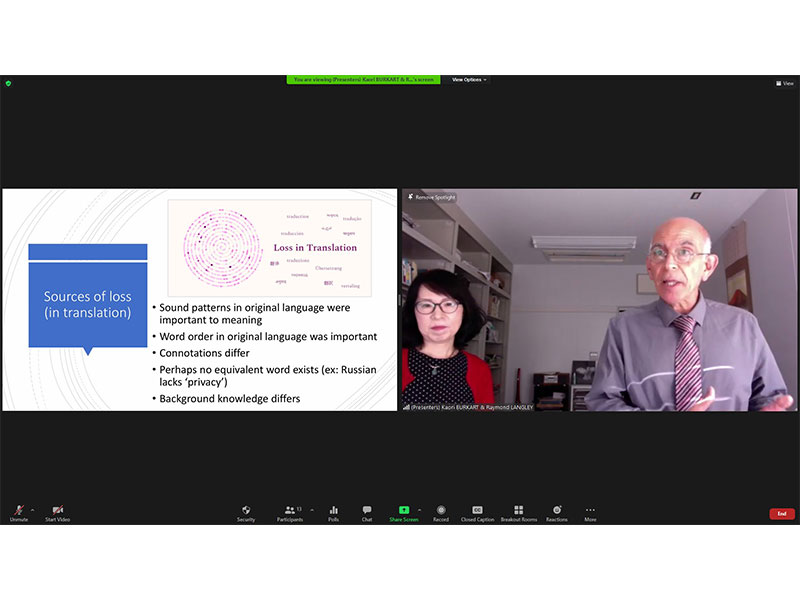Click the encryption shield icon at top left
Screen dimensions: 800x600
click(8, 83)
